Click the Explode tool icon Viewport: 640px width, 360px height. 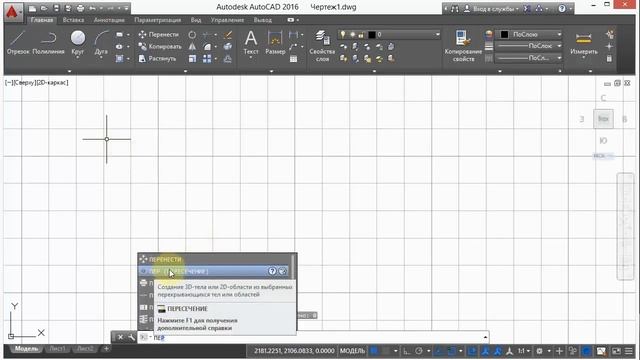[x=228, y=47]
